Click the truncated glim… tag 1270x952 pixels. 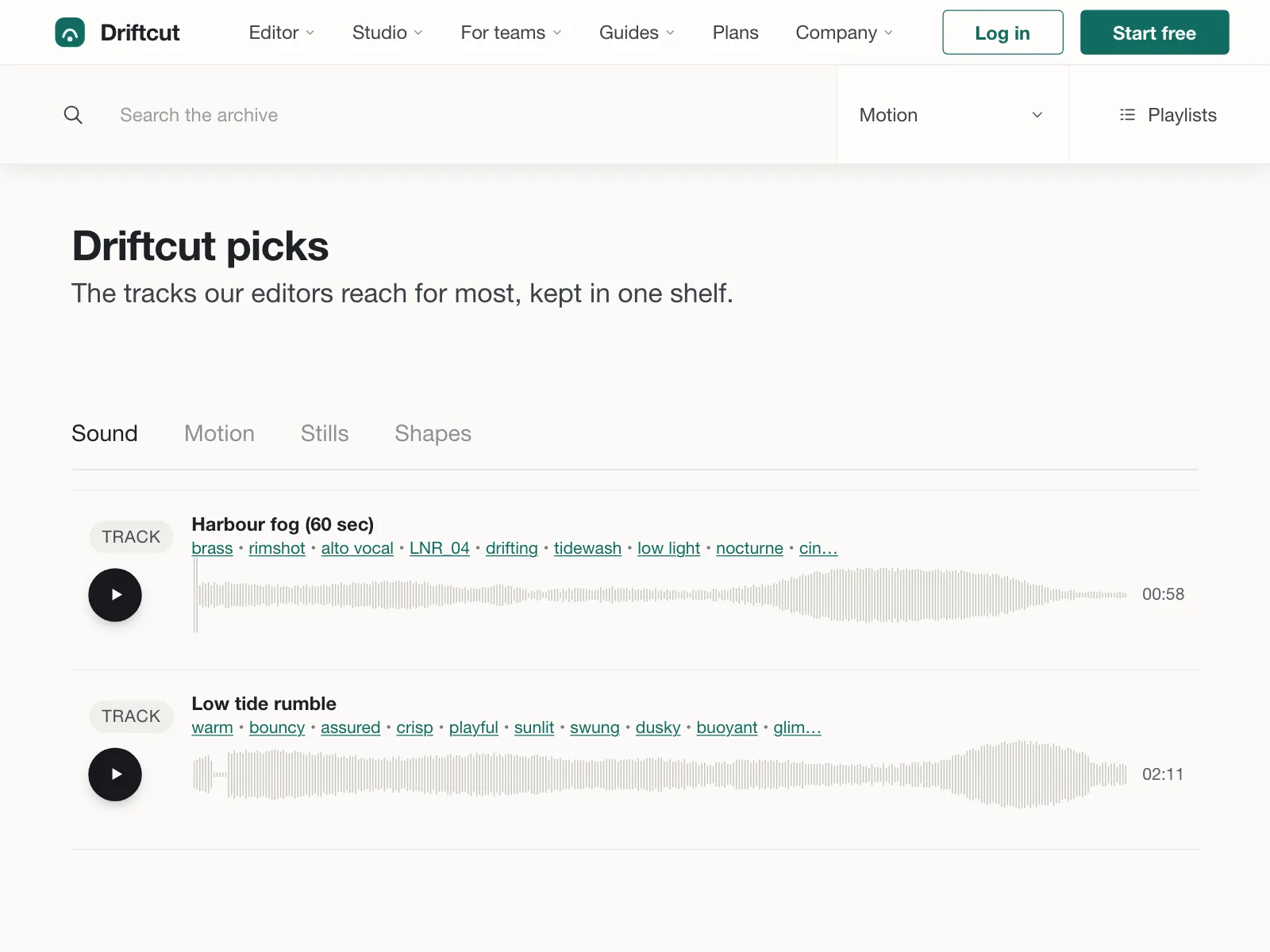point(798,727)
